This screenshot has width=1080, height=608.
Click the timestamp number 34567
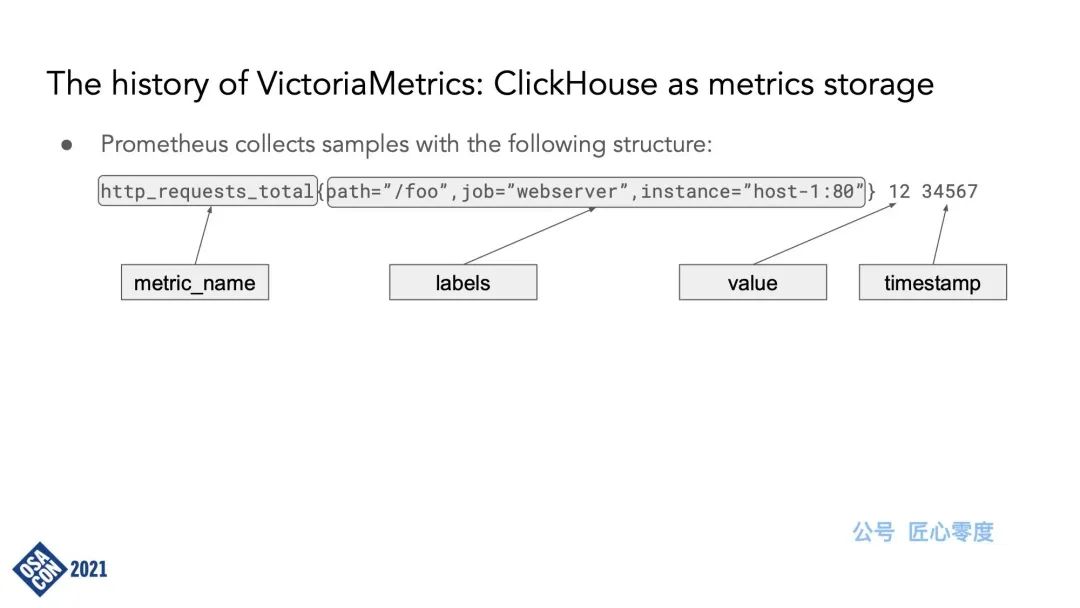tap(950, 191)
